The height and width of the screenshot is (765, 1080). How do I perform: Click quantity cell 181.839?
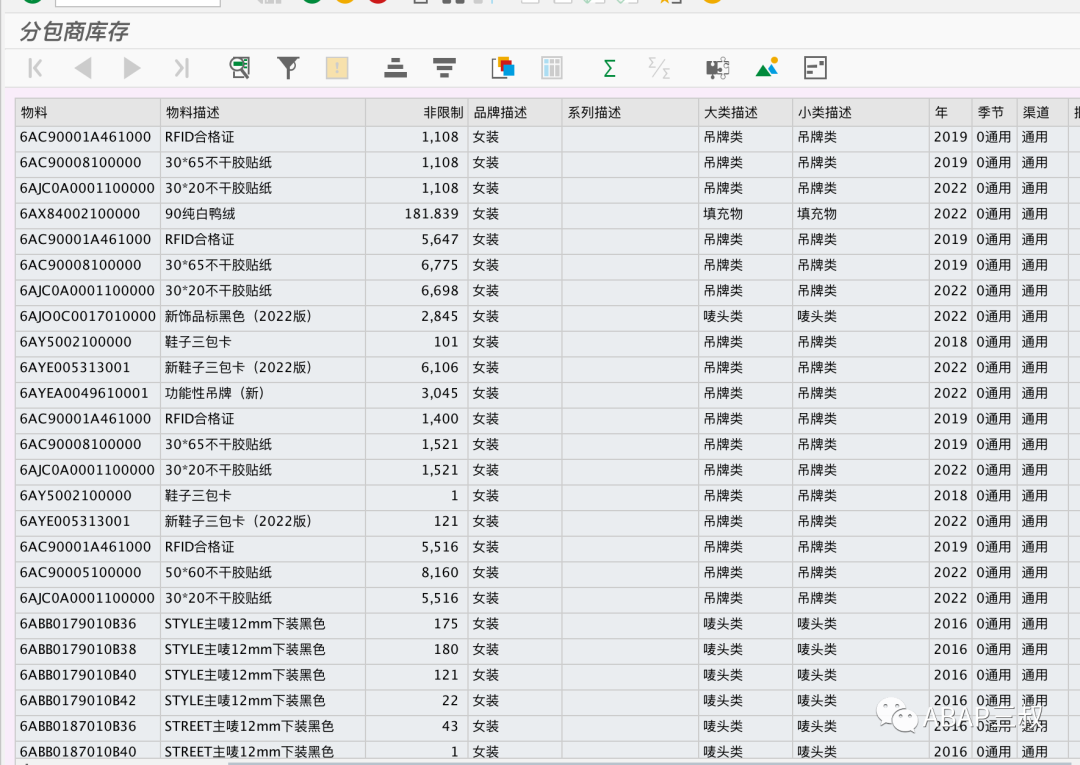coord(417,214)
